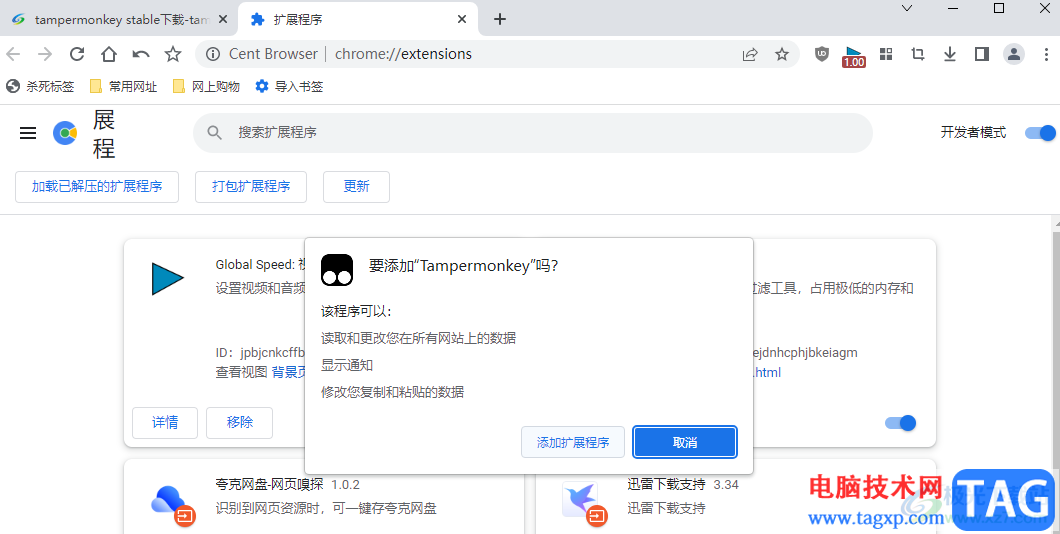Viewport: 1060px width, 534px height.
Task: Open 详情 for Global Speed extension
Action: pos(165,422)
